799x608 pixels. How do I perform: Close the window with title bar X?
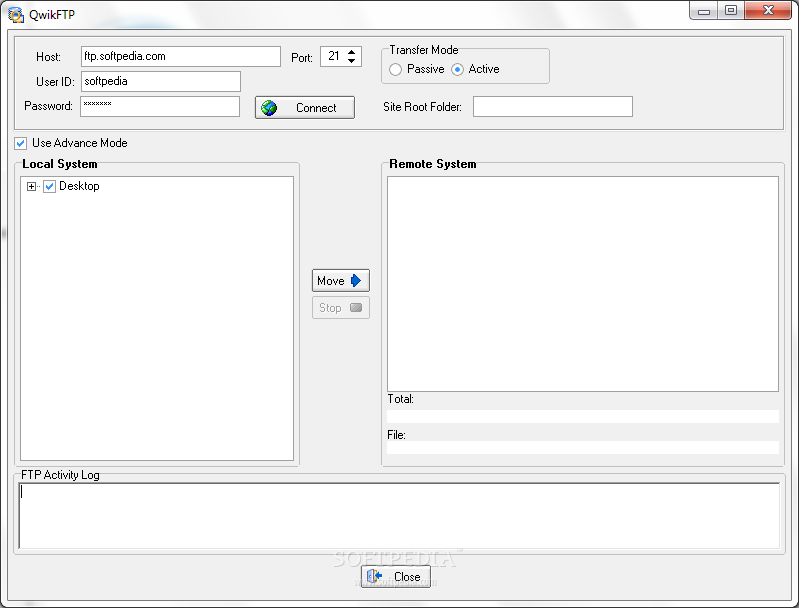coord(768,10)
